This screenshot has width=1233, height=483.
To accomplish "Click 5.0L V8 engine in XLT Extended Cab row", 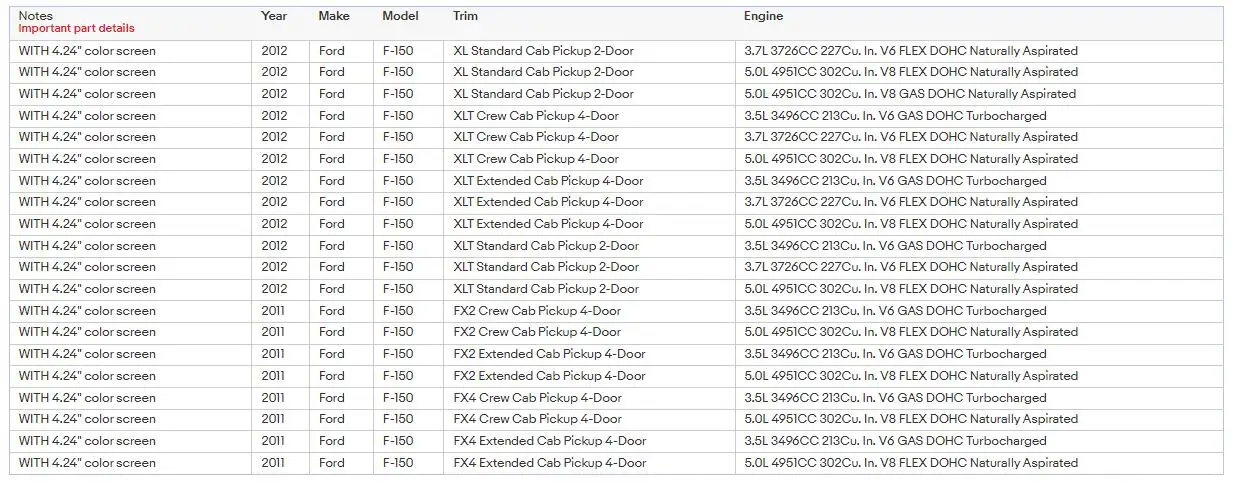I will pos(911,224).
